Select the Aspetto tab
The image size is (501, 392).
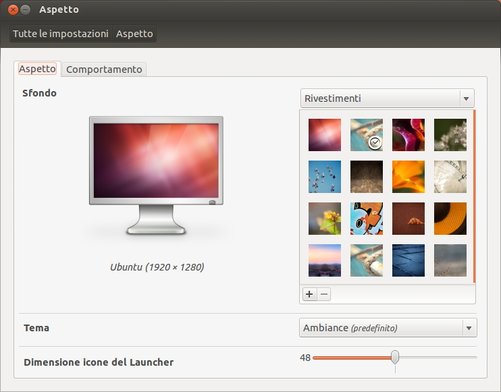(x=37, y=69)
